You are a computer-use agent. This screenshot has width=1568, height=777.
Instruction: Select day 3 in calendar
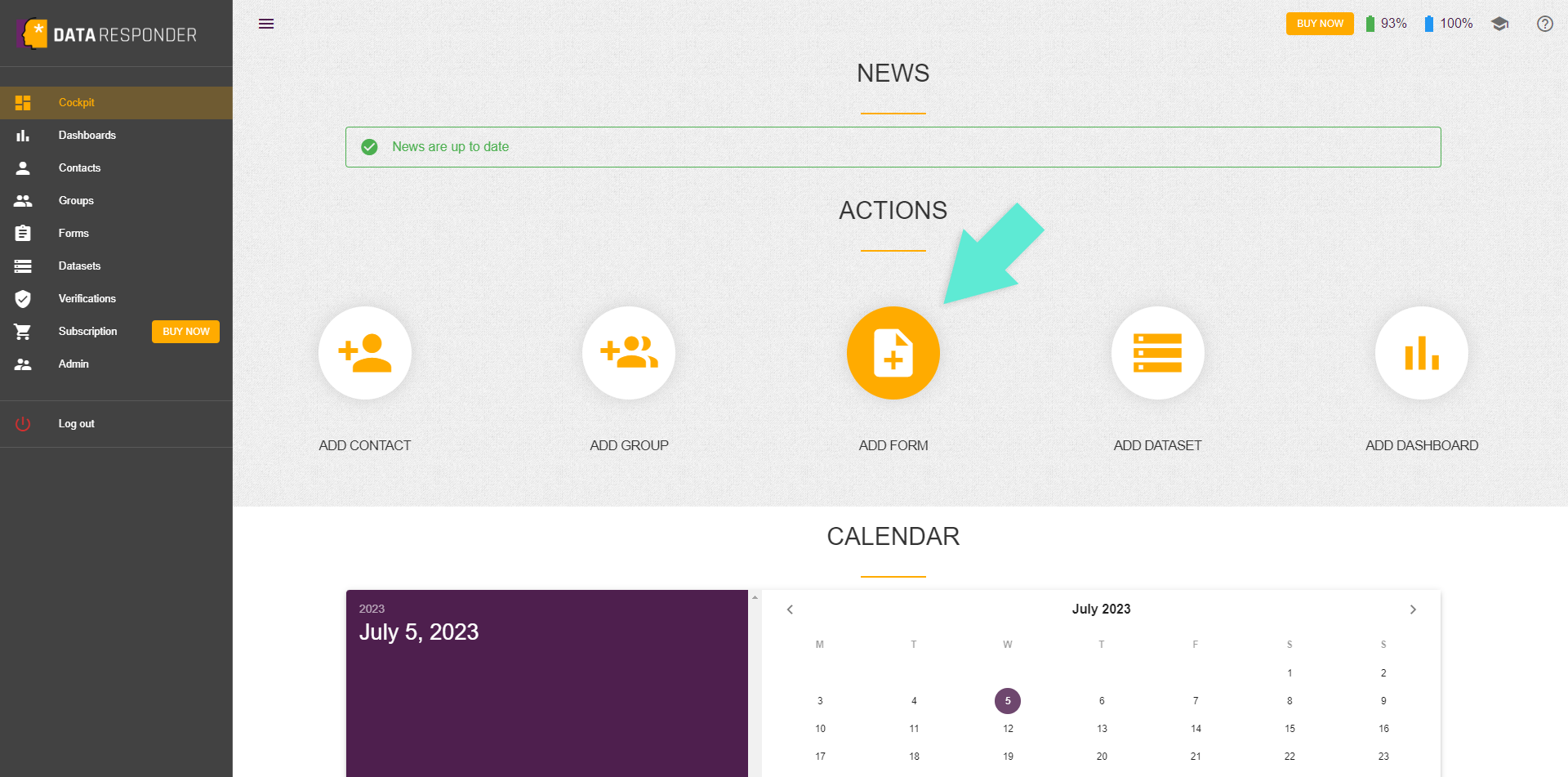[x=820, y=701]
